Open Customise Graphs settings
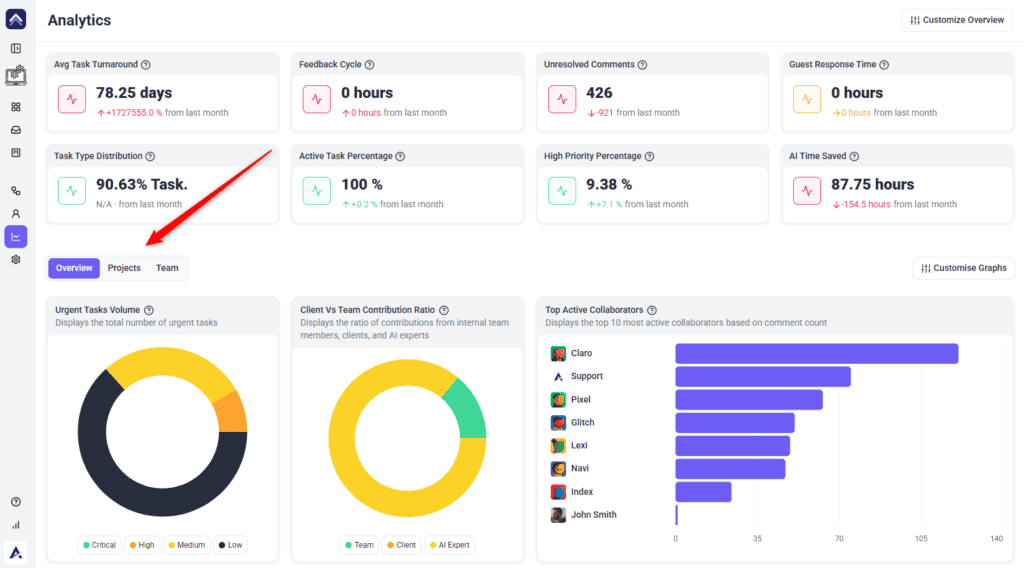 [x=964, y=268]
